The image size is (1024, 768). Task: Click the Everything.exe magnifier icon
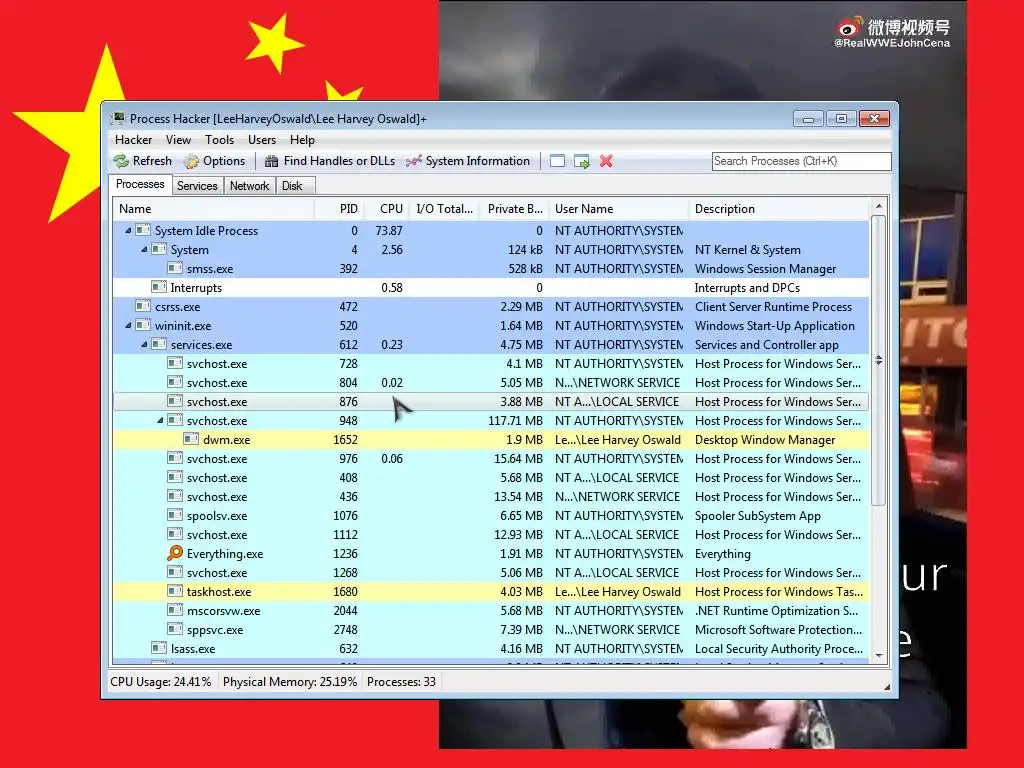click(174, 553)
